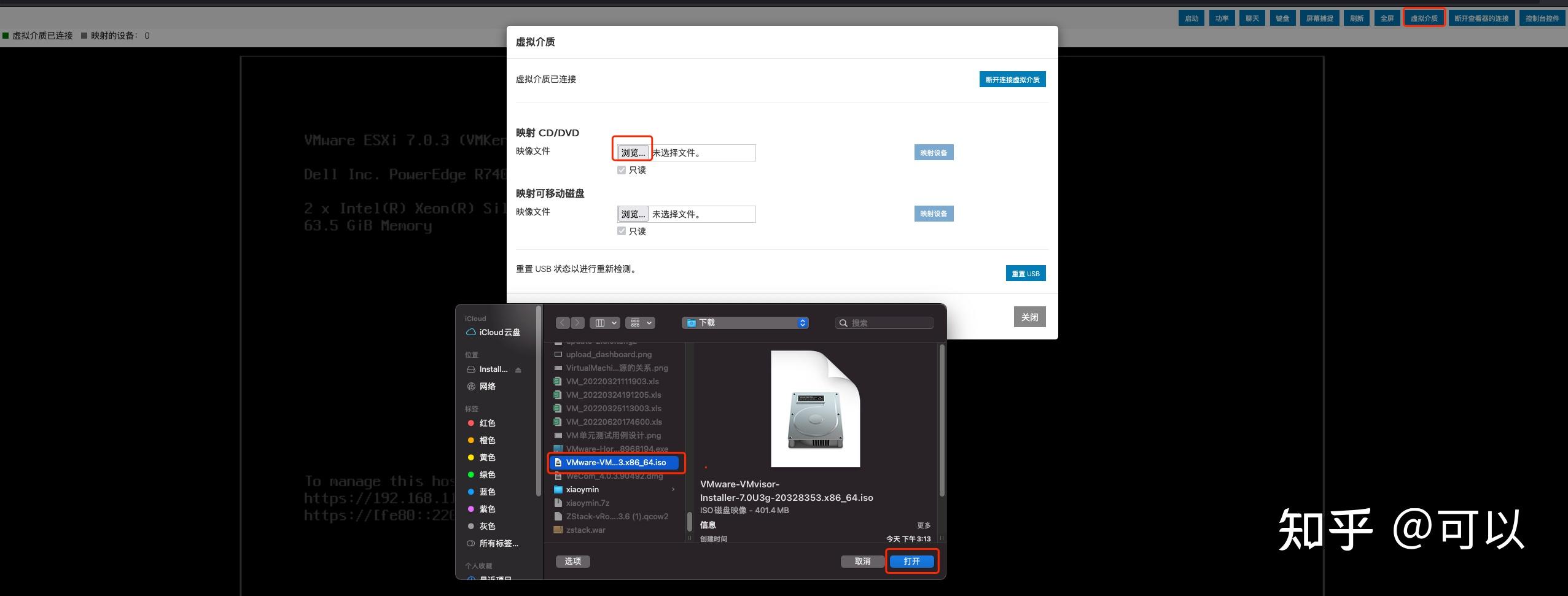Select iCloud云盘 in the sidebar
Image resolution: width=1568 pixels, height=596 pixels.
click(493, 332)
